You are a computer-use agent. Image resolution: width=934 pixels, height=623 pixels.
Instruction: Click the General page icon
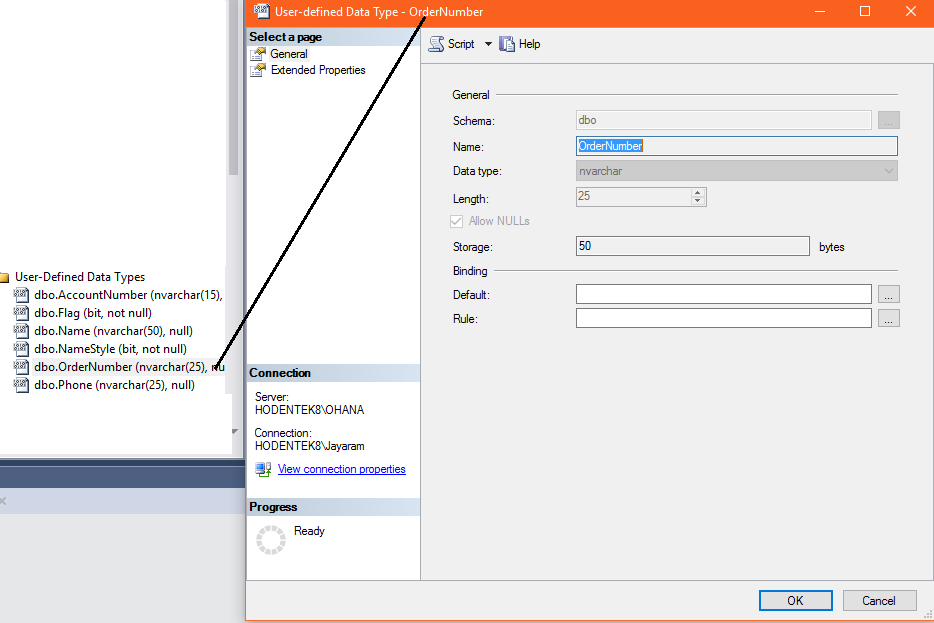(257, 53)
